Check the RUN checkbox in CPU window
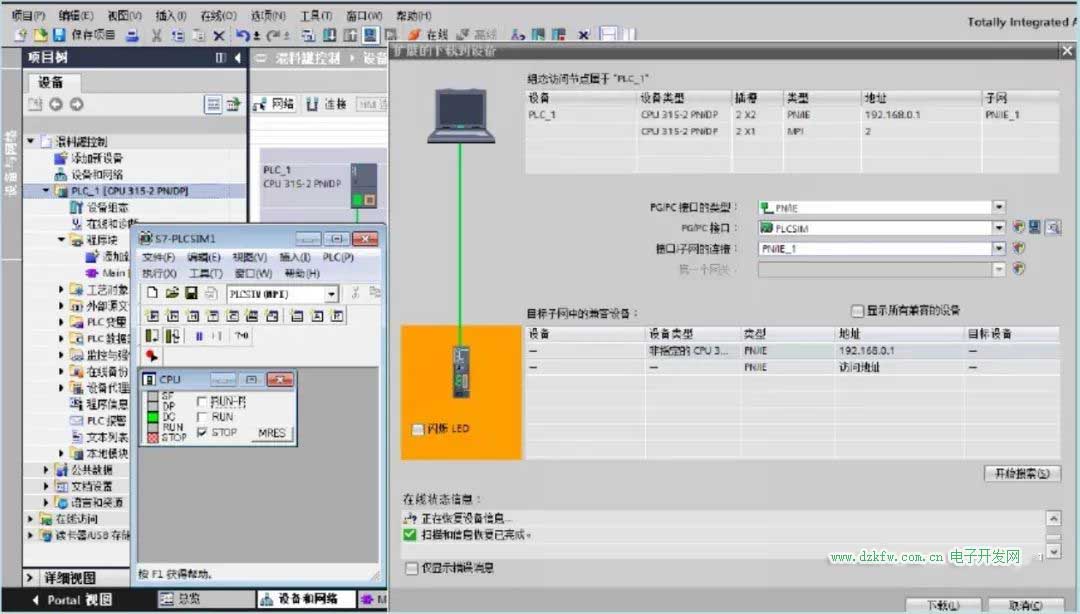Viewport: 1080px width, 614px height. [x=202, y=417]
